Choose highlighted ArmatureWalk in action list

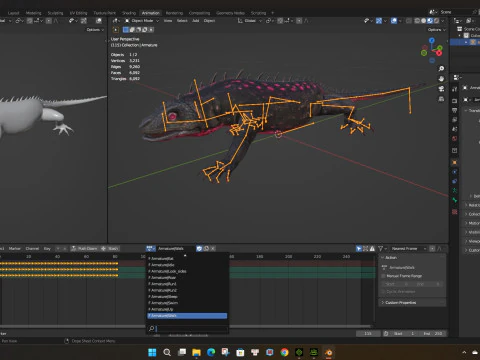coord(187,315)
